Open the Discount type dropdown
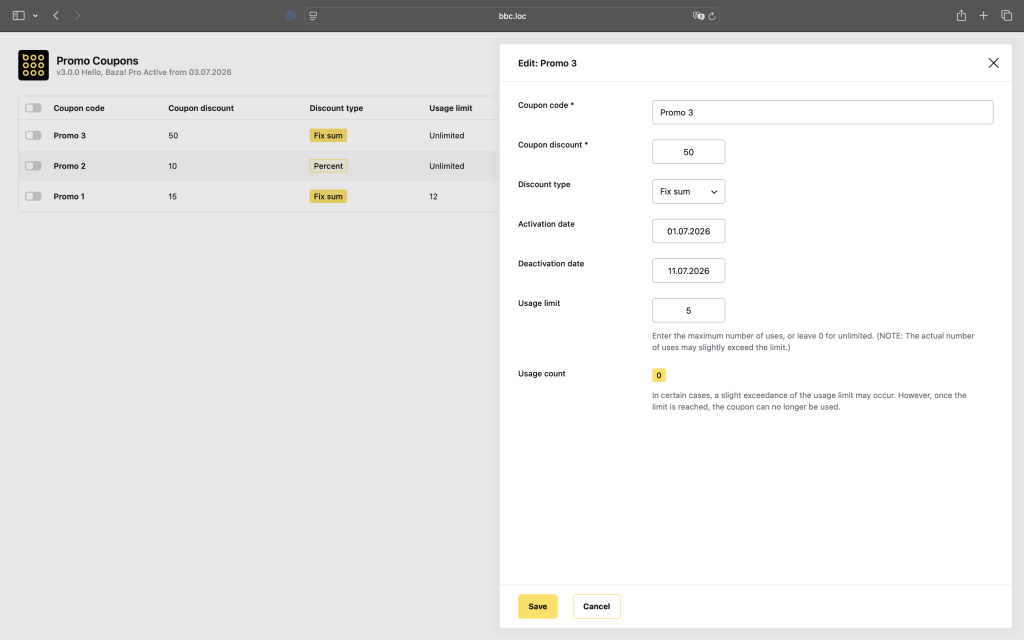 (688, 191)
